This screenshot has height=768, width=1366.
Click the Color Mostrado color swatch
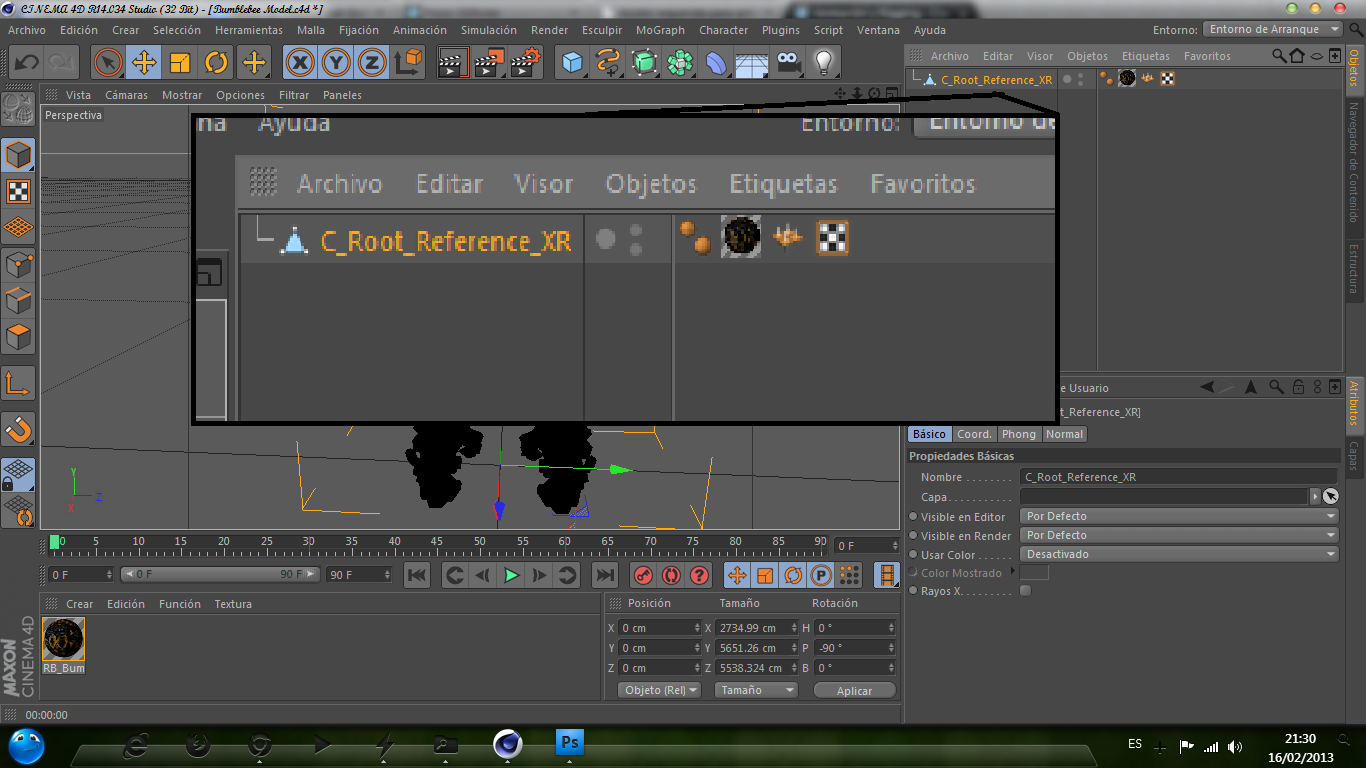click(1034, 572)
